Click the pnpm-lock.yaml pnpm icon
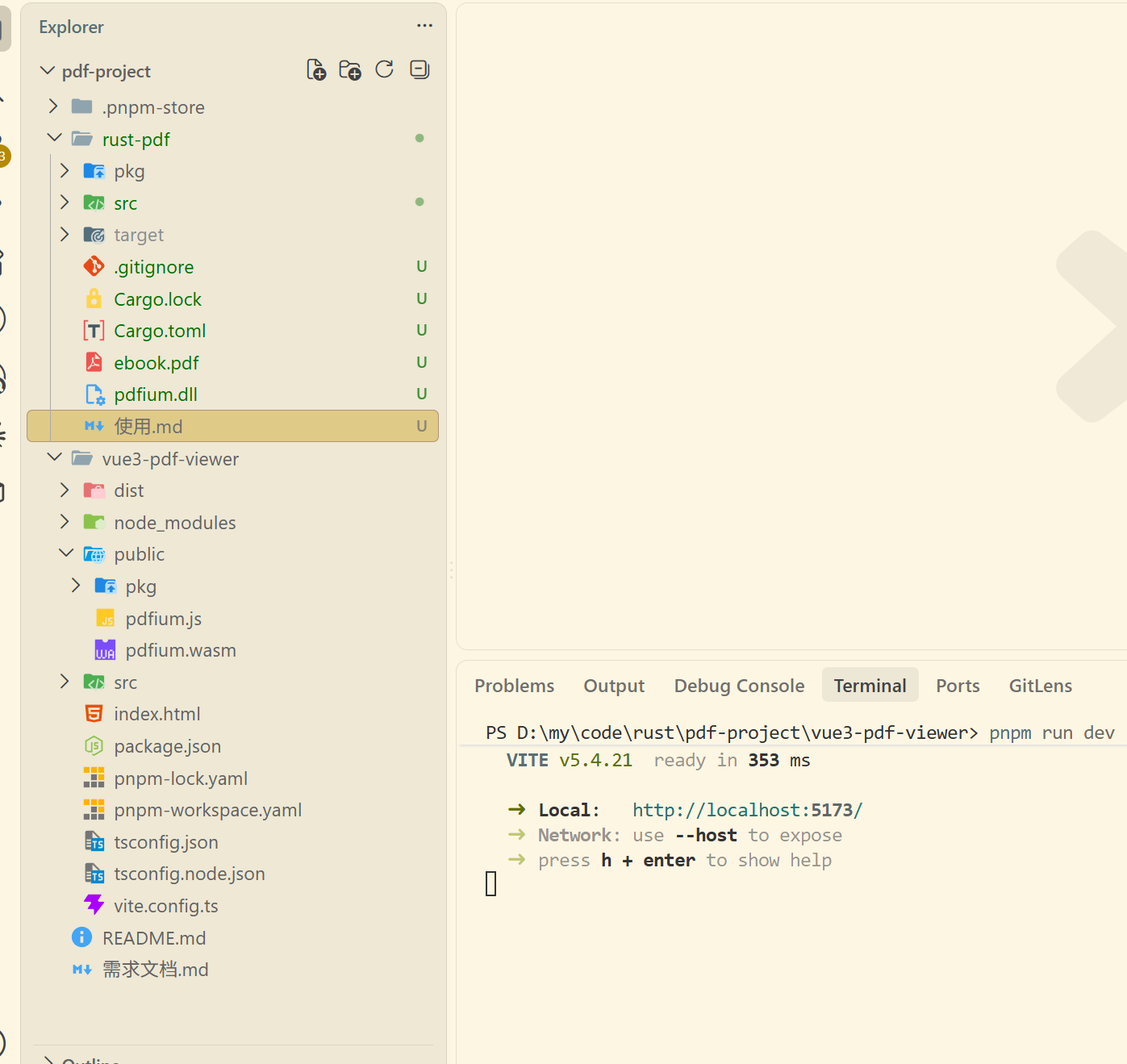The width and height of the screenshot is (1127, 1064). [94, 778]
